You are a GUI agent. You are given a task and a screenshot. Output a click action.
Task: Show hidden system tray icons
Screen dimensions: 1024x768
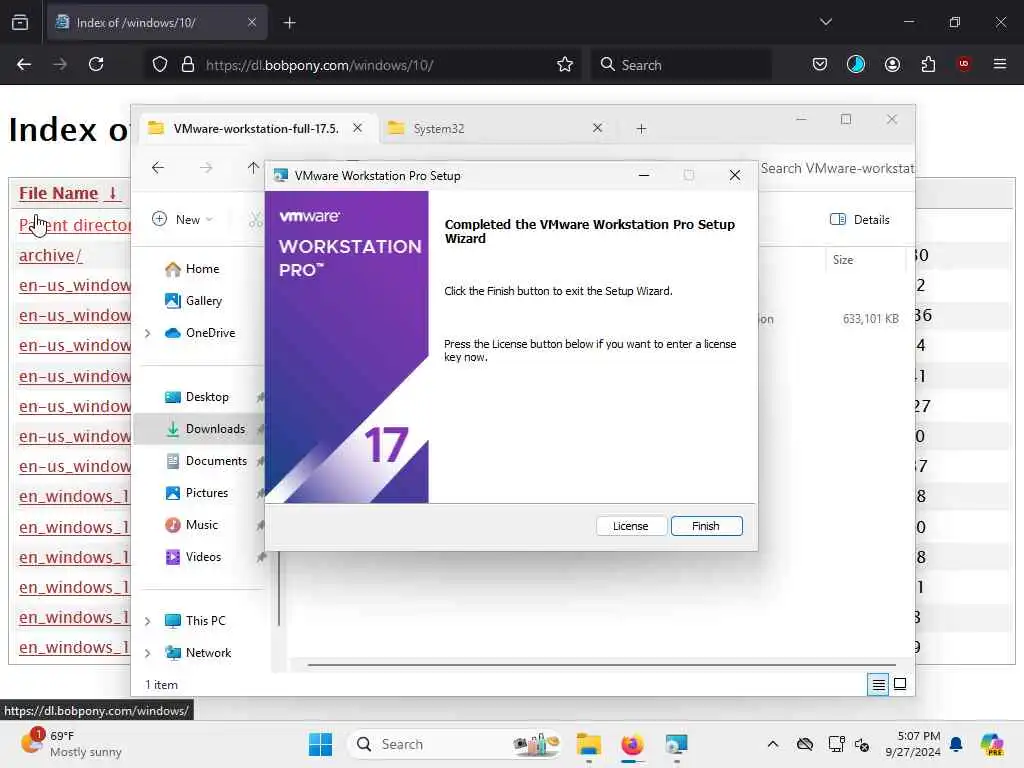click(773, 744)
